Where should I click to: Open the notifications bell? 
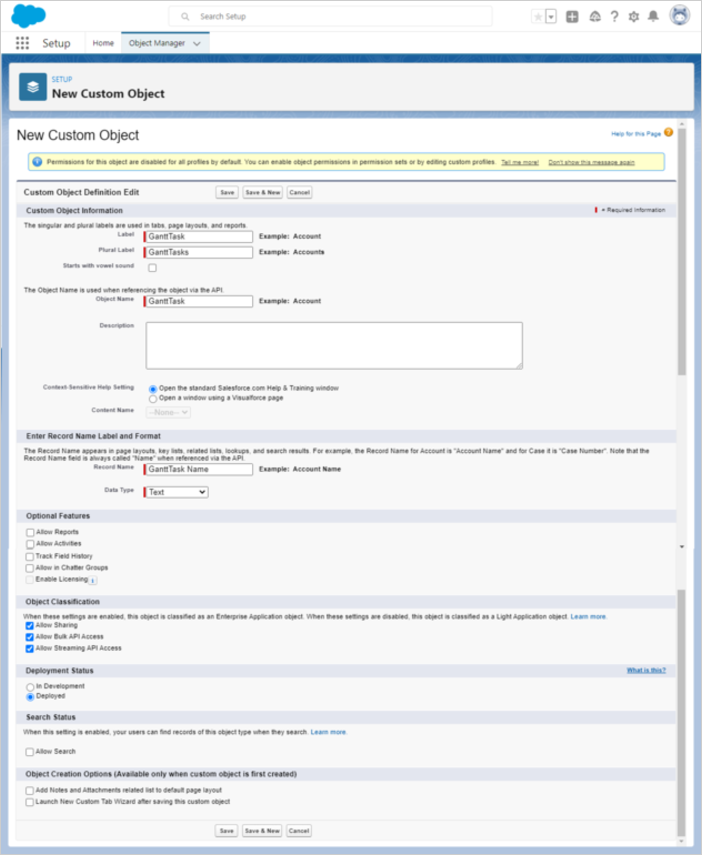pyautogui.click(x=653, y=17)
